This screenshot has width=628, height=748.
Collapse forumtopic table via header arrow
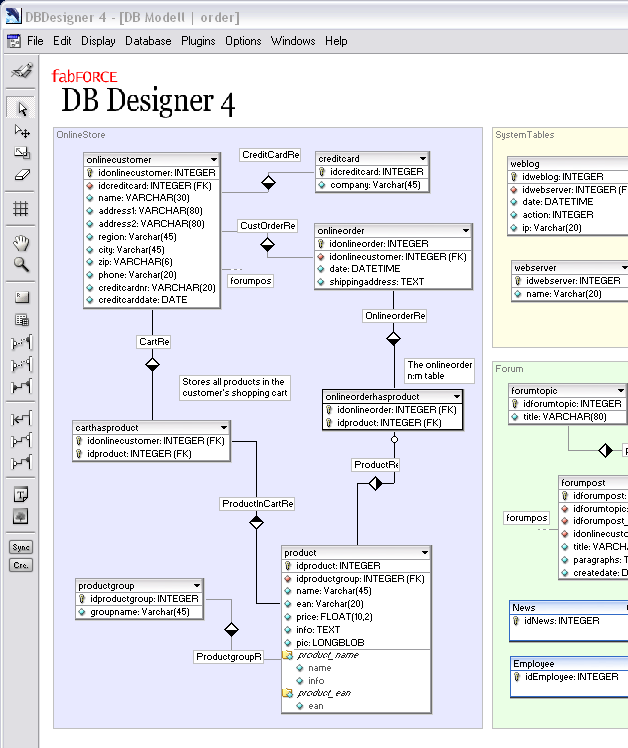pyautogui.click(x=621, y=390)
